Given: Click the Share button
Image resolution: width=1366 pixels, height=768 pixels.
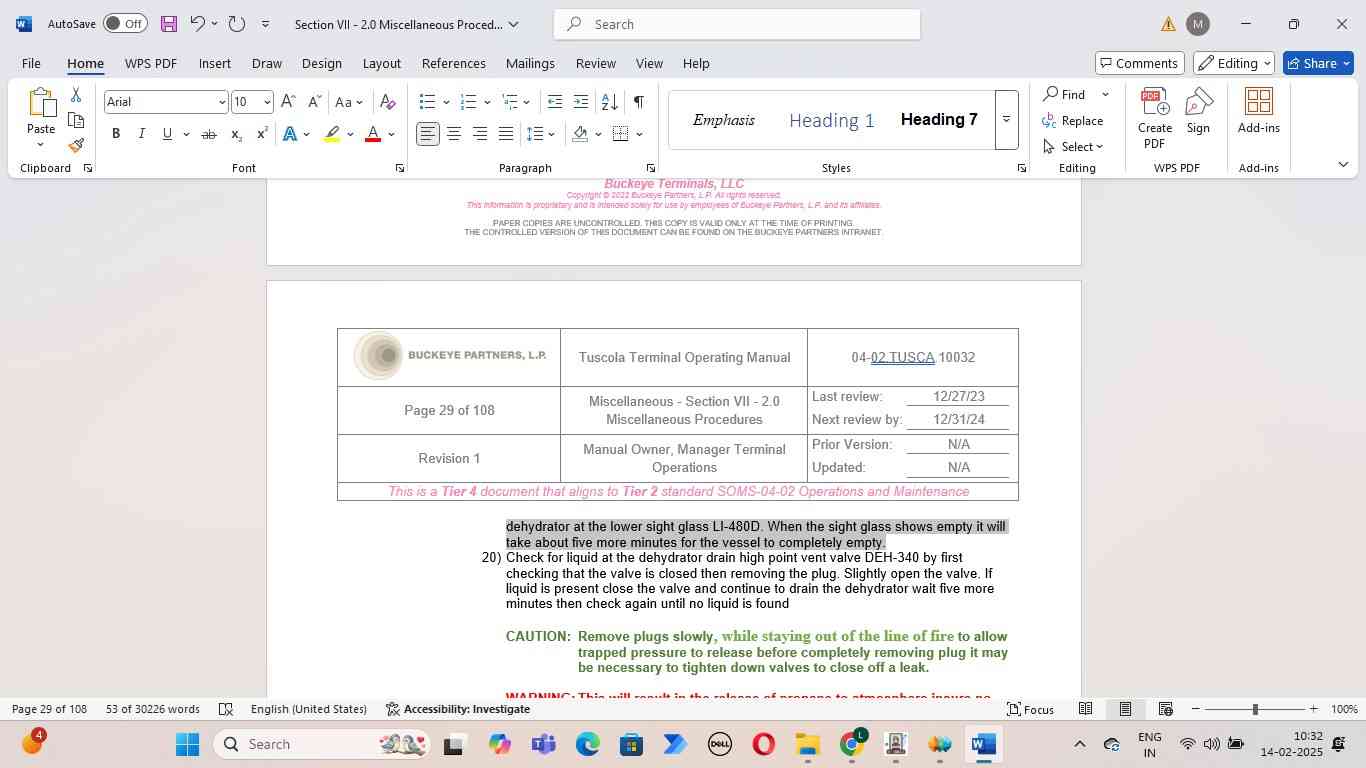Looking at the screenshot, I should click(1320, 63).
